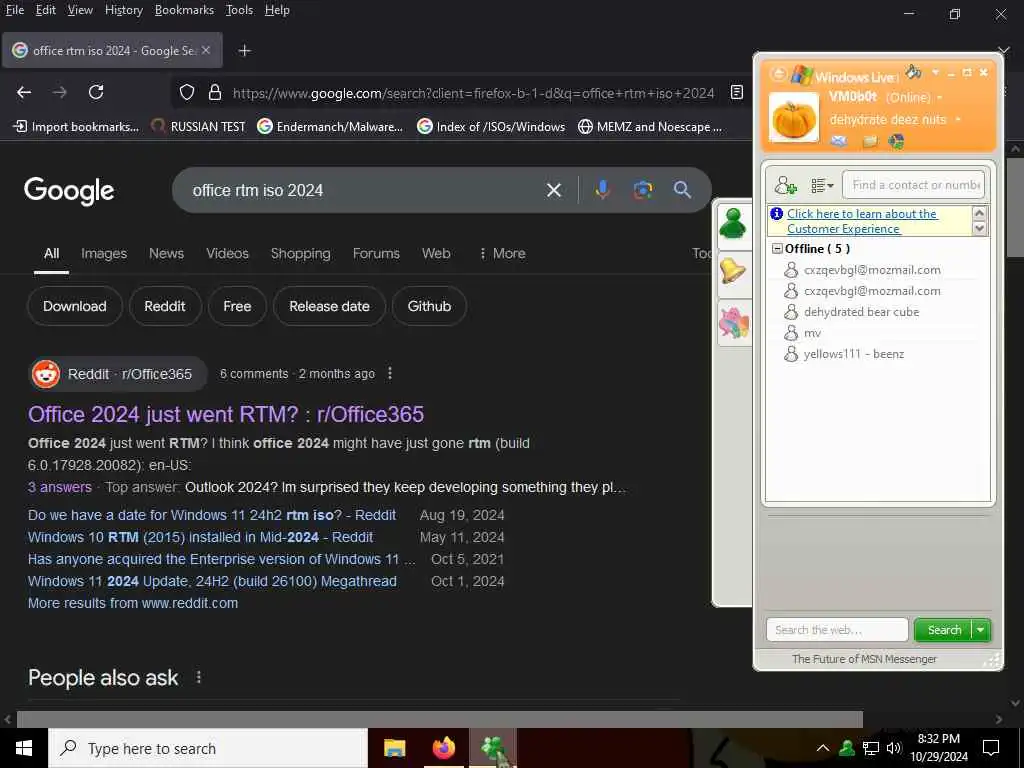Expand the More search filters menu
Viewport: 1024px width, 768px height.
tap(502, 253)
